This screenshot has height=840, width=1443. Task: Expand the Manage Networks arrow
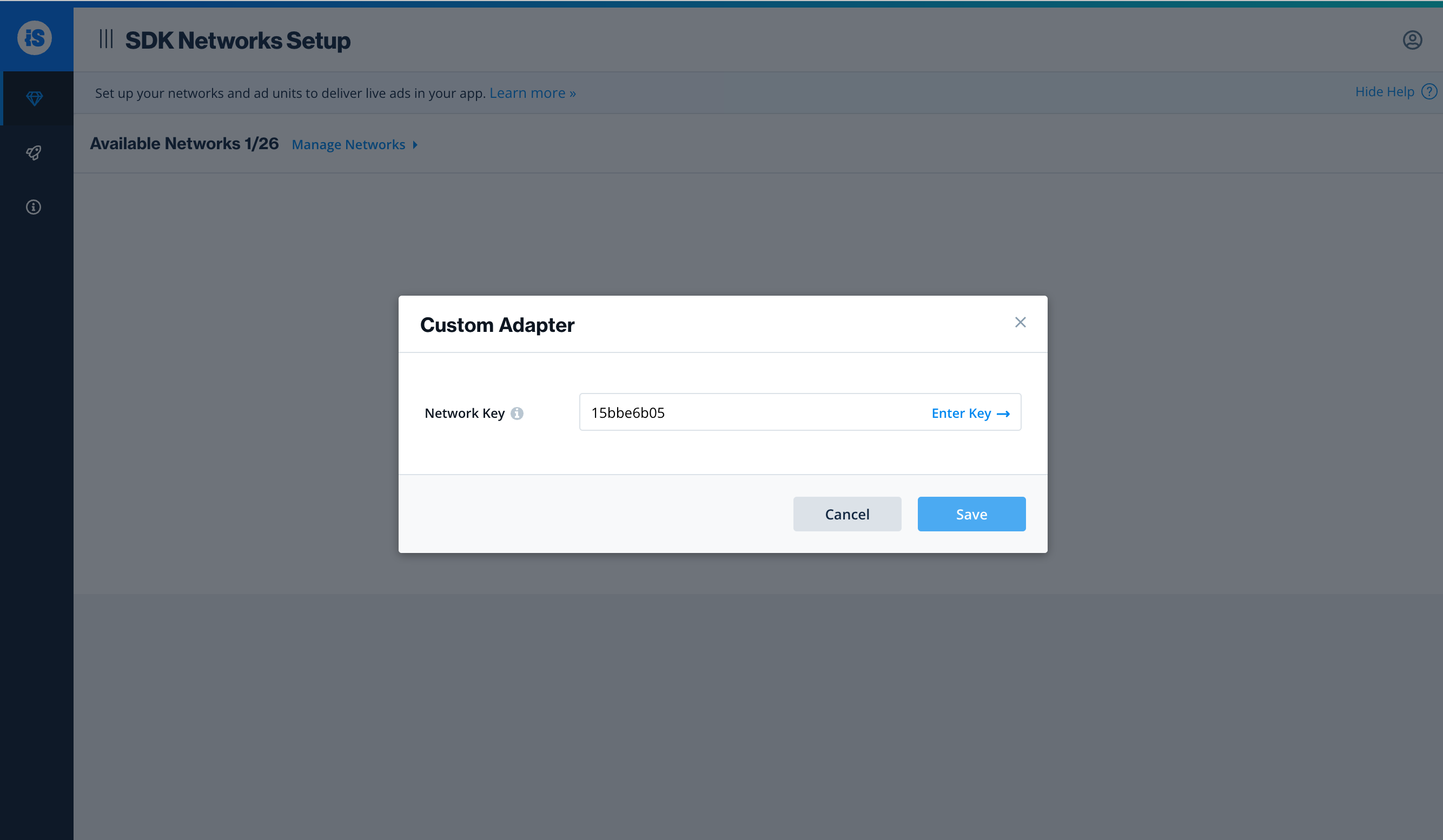point(415,145)
